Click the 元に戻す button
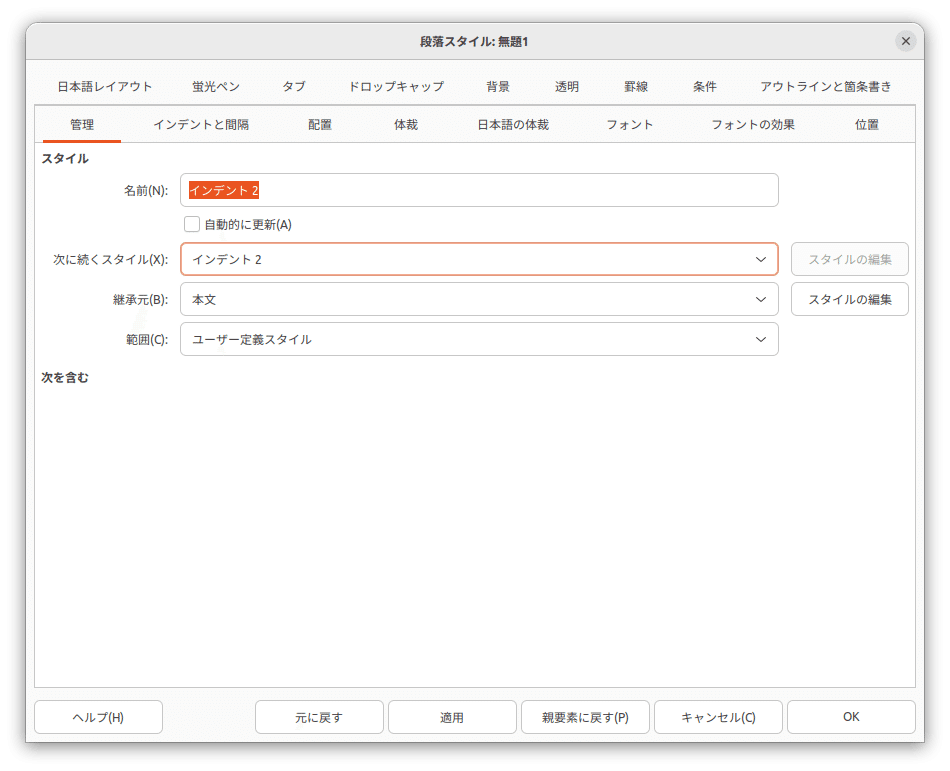950x771 pixels. 319,717
